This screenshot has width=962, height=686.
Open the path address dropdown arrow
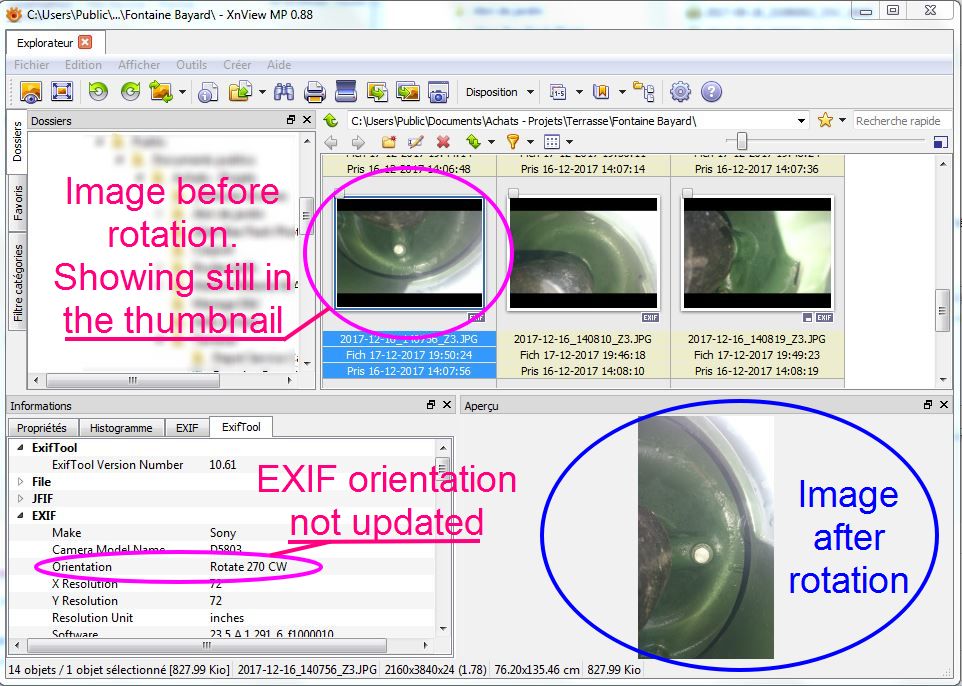pos(801,121)
